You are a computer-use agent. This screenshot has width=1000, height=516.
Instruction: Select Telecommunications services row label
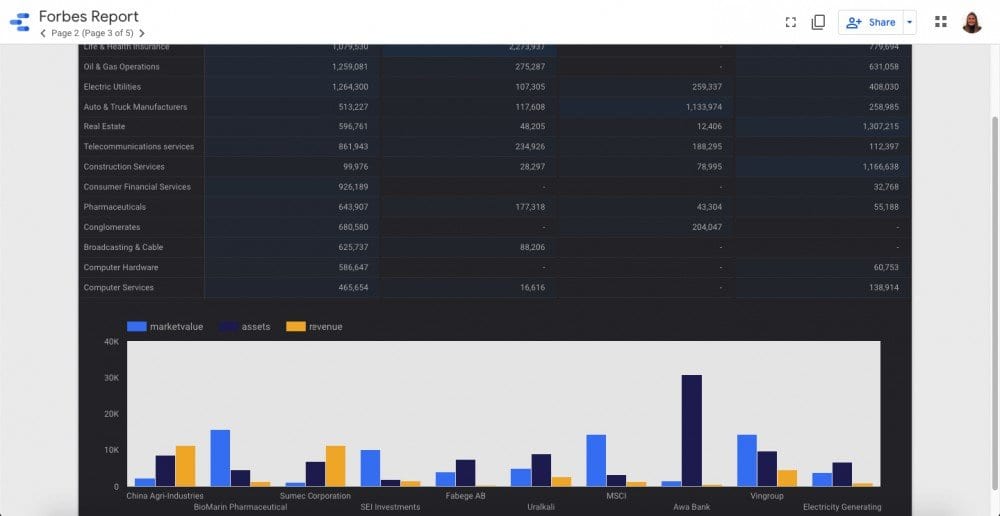tap(138, 147)
